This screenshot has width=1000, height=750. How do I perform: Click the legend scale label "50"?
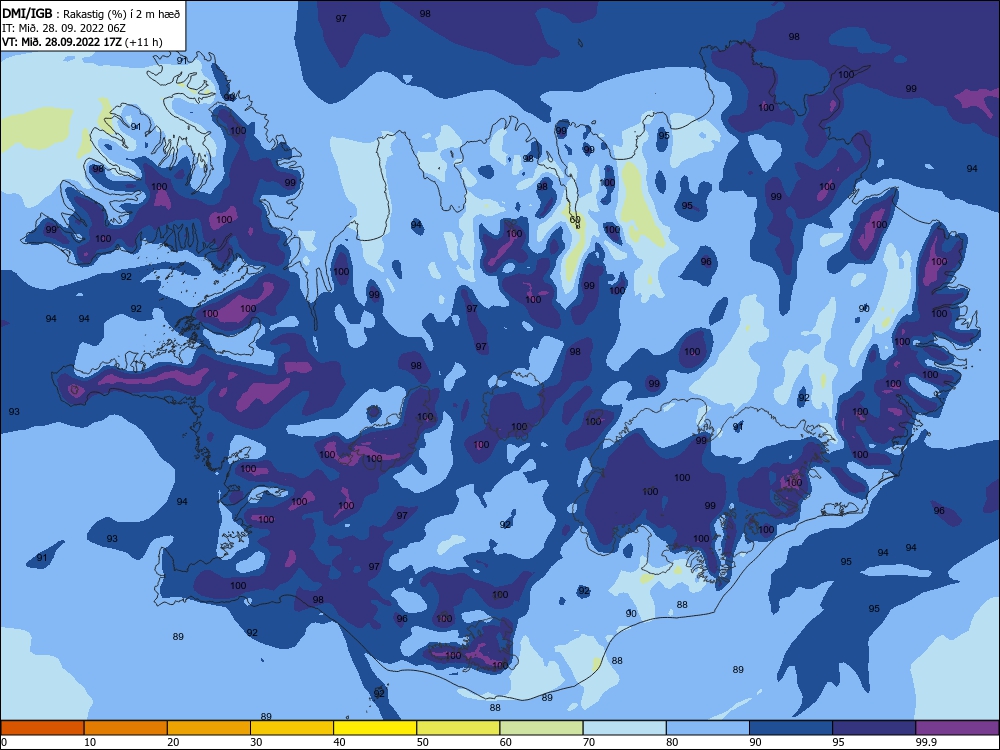[x=423, y=742]
